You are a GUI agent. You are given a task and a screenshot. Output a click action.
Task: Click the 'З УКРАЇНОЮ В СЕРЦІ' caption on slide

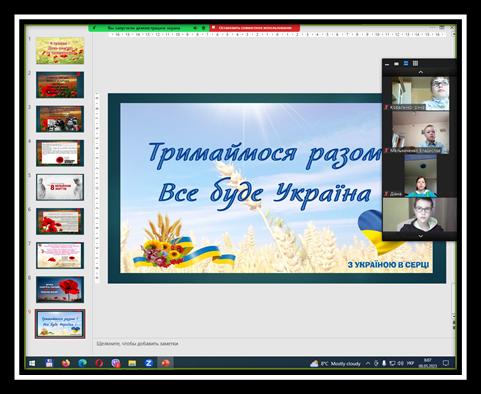(x=388, y=265)
